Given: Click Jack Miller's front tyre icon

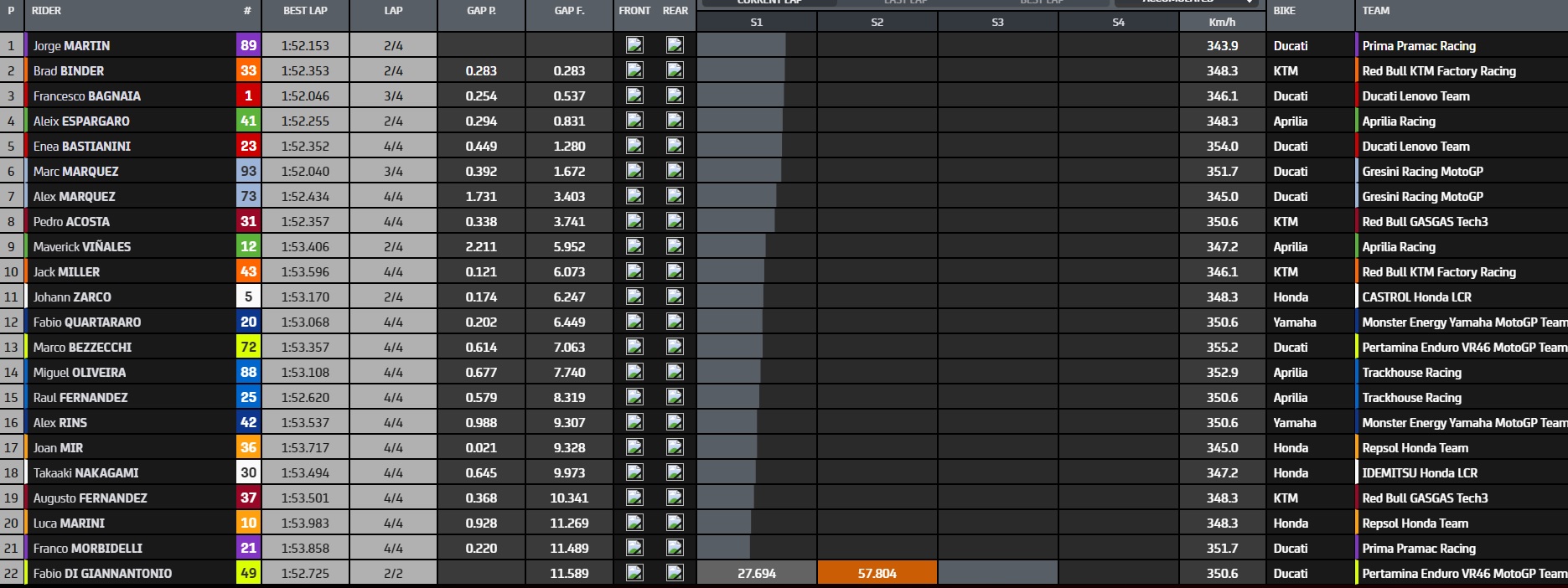Looking at the screenshot, I should click(634, 271).
